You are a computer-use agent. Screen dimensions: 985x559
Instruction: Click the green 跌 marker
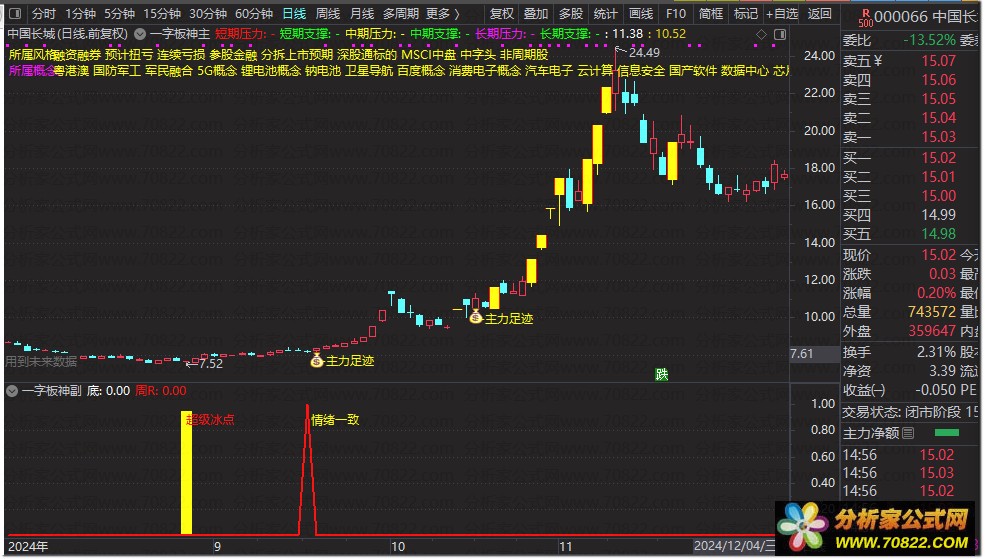point(661,374)
